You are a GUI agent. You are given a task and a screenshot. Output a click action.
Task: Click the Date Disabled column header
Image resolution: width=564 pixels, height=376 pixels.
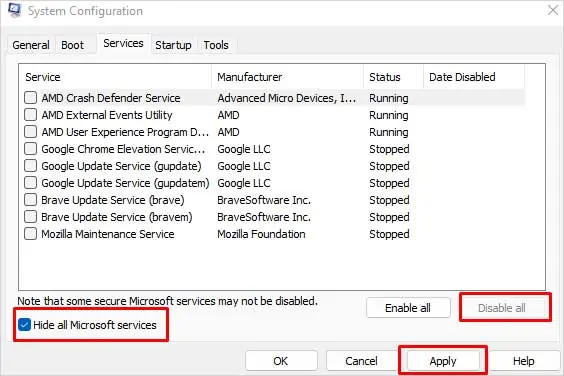[x=474, y=77]
